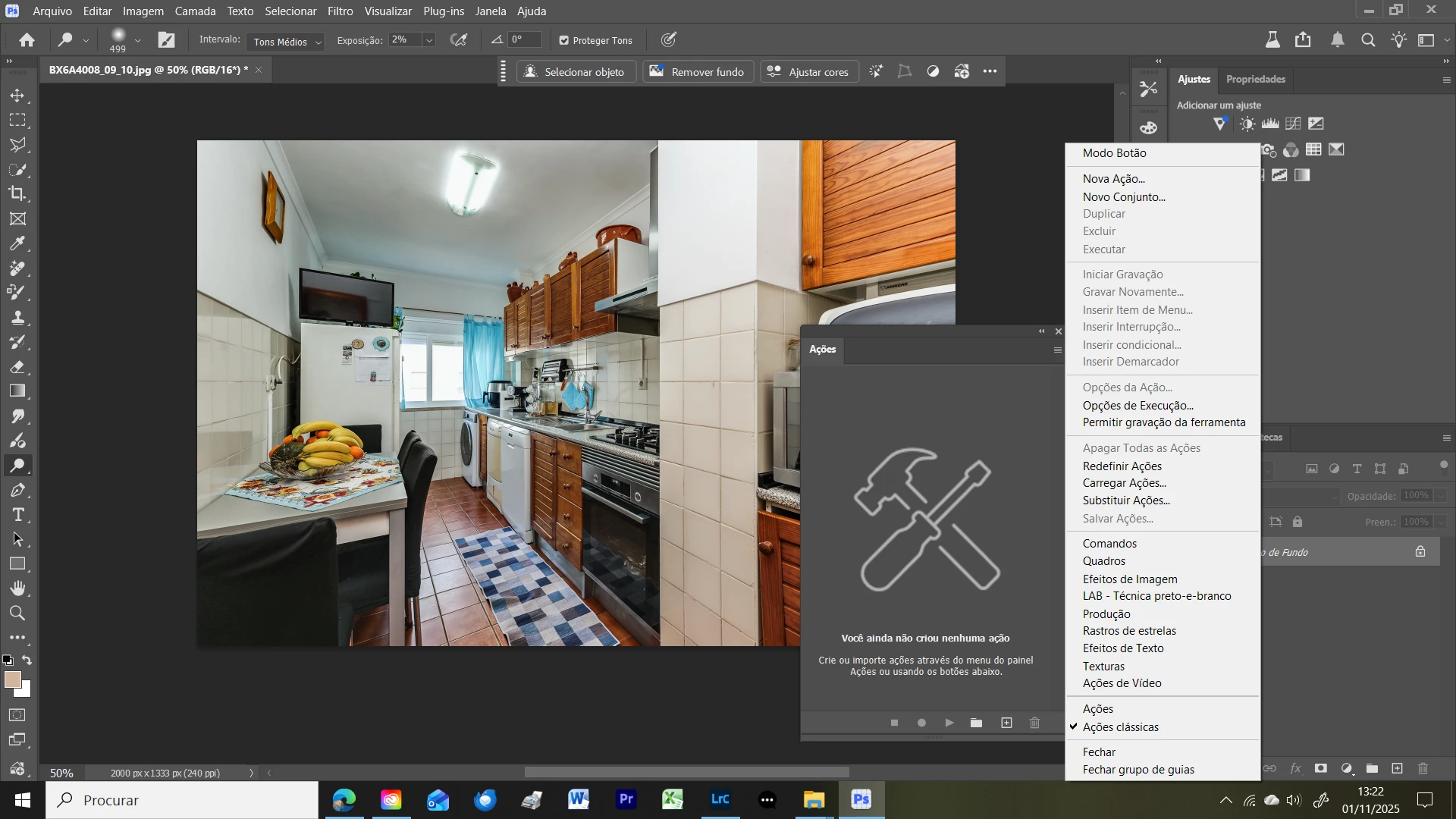The height and width of the screenshot is (819, 1456).
Task: Select the Eyedropper tool
Action: (17, 243)
